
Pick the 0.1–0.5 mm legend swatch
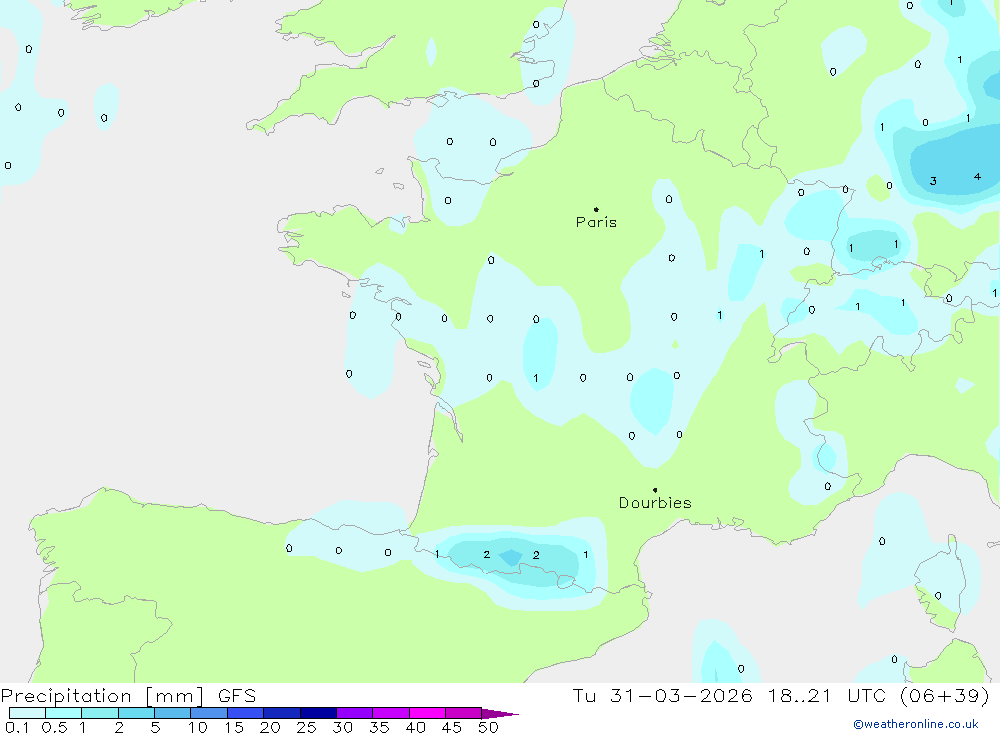click(27, 713)
